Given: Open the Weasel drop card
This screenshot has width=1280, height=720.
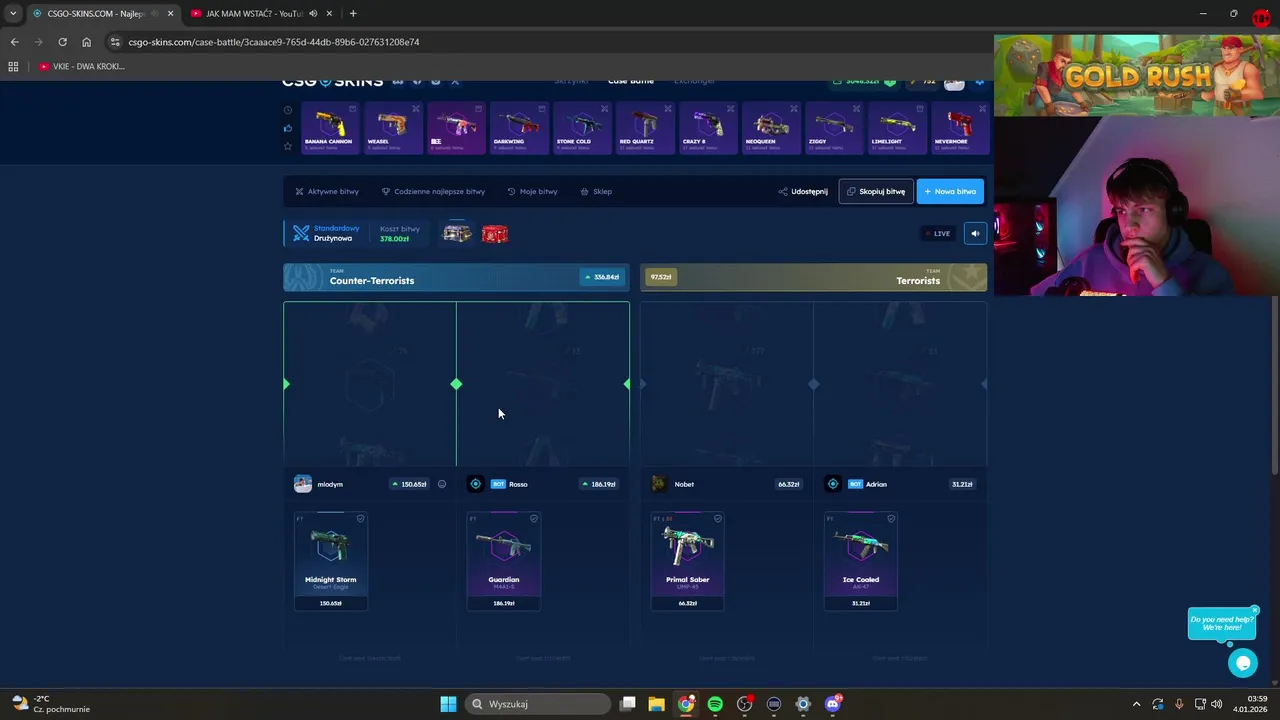Looking at the screenshot, I should click(x=392, y=128).
